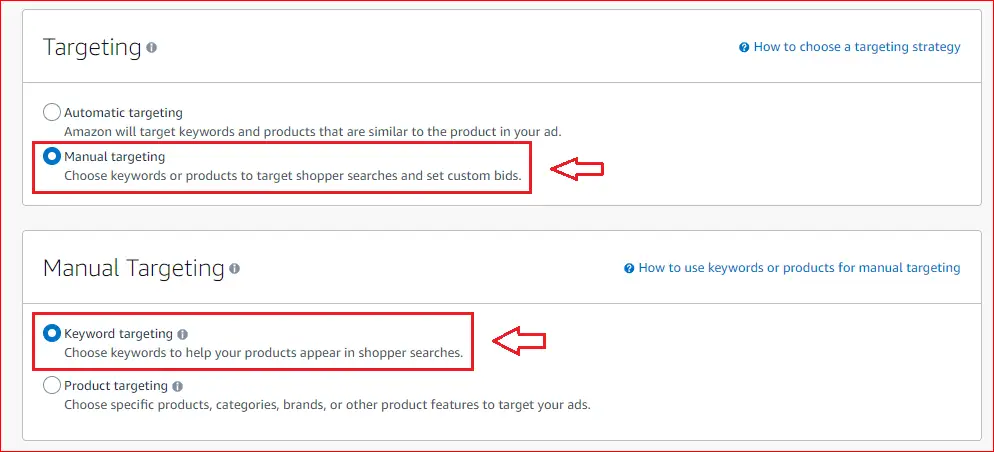Click the question mark icon before targeting strategy help

click(744, 48)
